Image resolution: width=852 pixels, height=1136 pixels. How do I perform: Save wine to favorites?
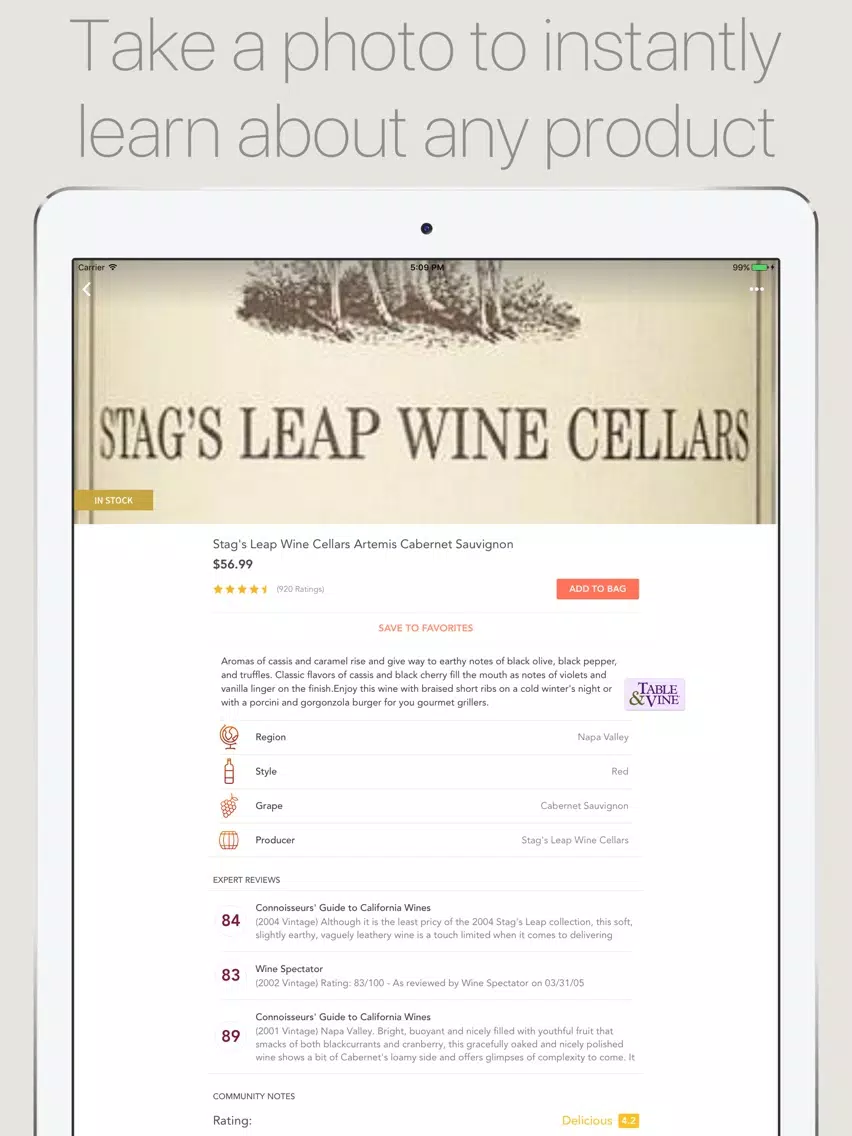(425, 628)
